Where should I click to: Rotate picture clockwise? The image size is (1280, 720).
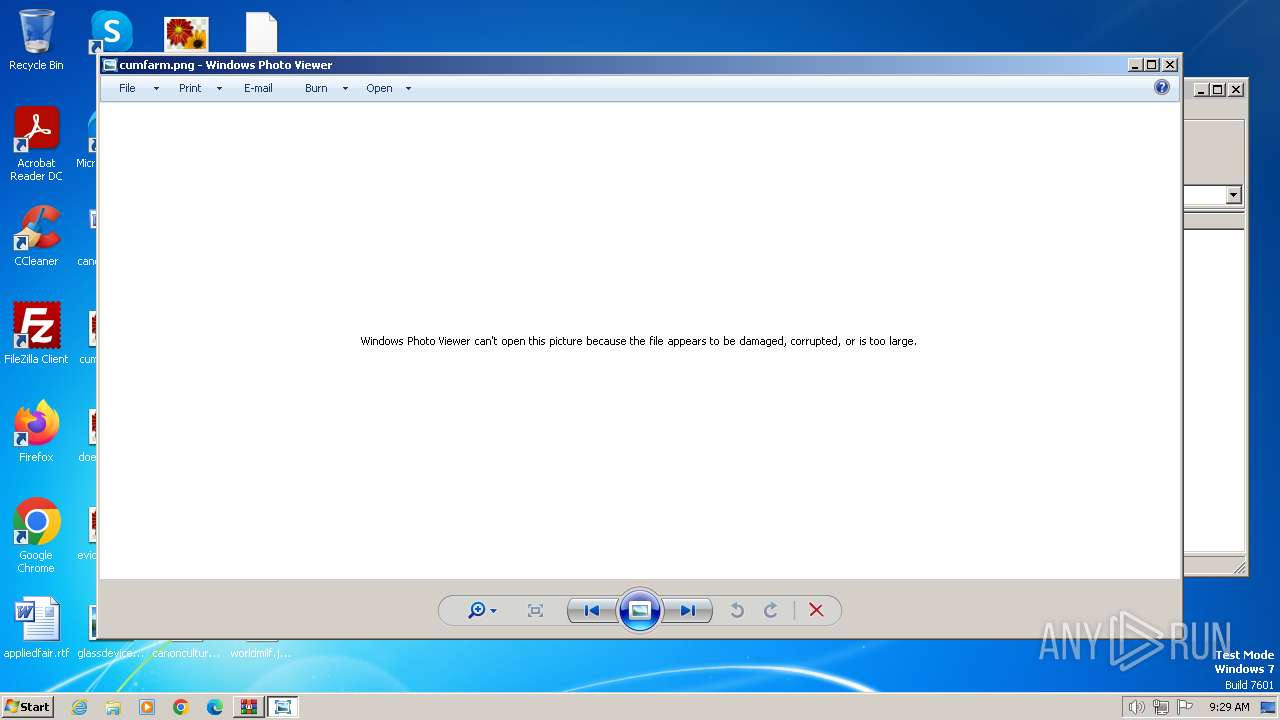[771, 610]
